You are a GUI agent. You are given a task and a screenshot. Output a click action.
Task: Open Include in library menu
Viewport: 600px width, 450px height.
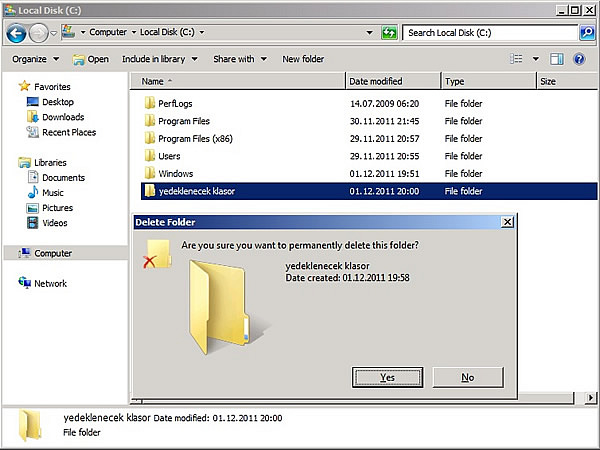tap(160, 59)
